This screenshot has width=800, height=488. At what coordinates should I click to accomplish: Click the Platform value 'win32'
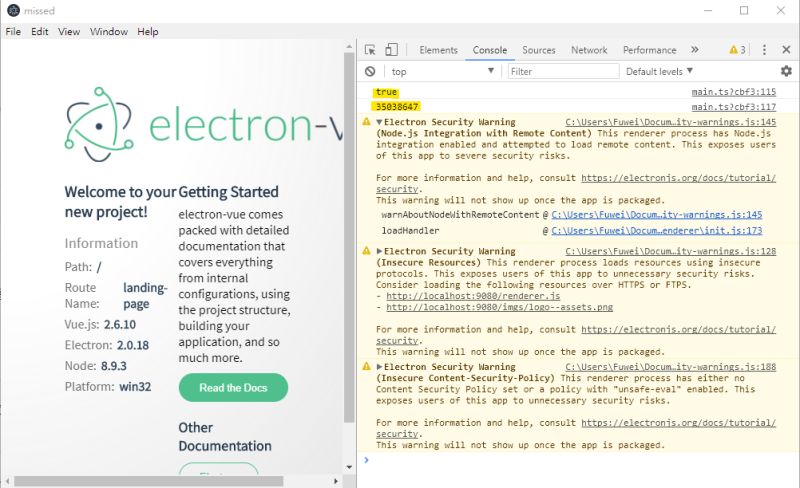tap(135, 387)
